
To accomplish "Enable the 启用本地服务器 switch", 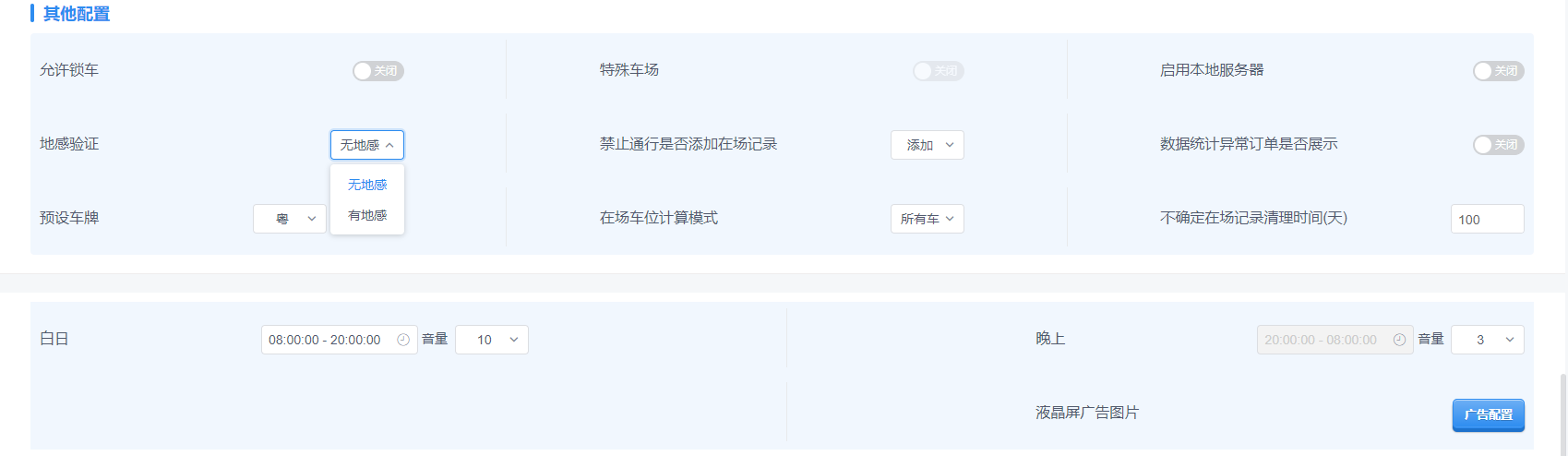I will tap(1499, 71).
